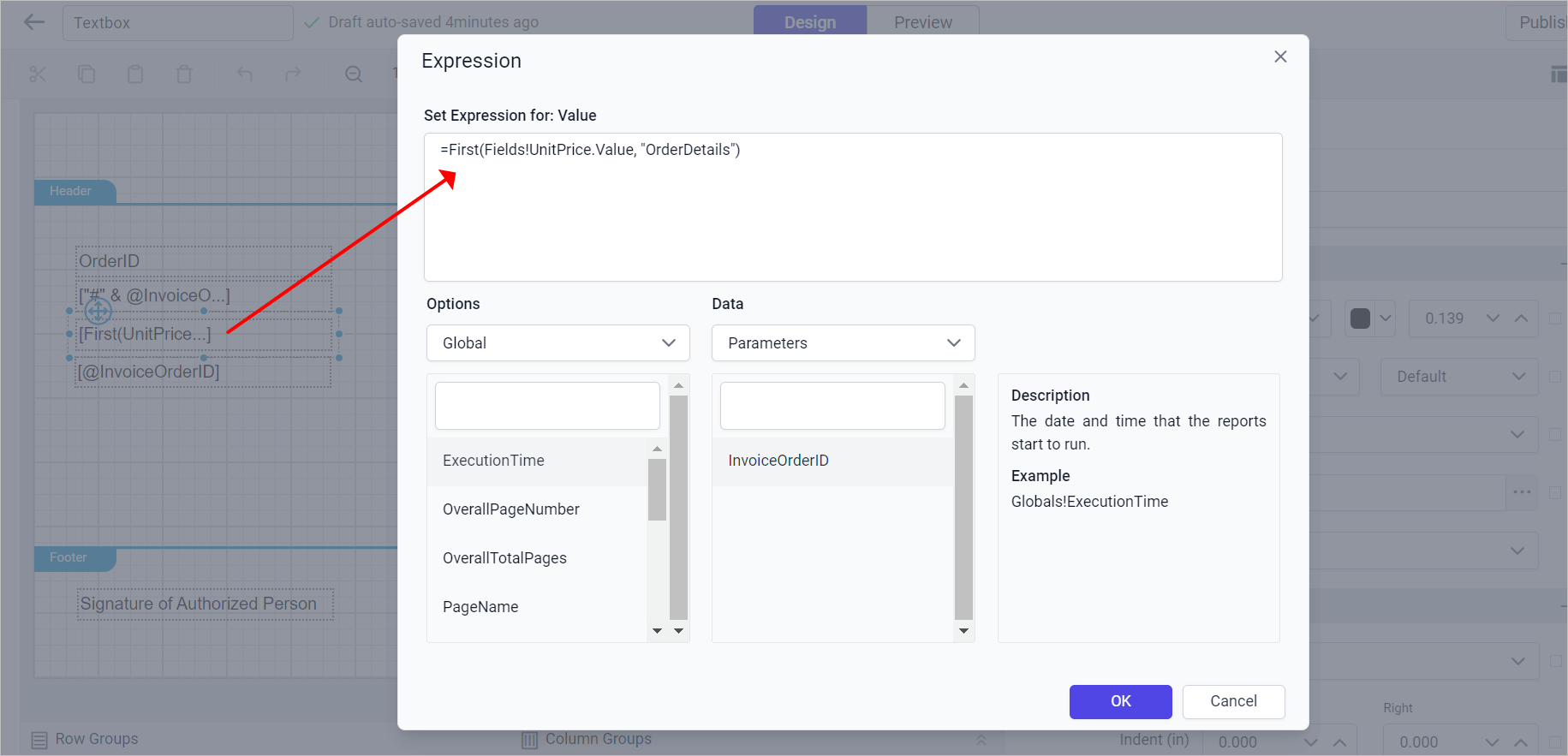Screen dimensions: 1568x756
Task: Click the redo arrow icon
Action: (x=293, y=74)
